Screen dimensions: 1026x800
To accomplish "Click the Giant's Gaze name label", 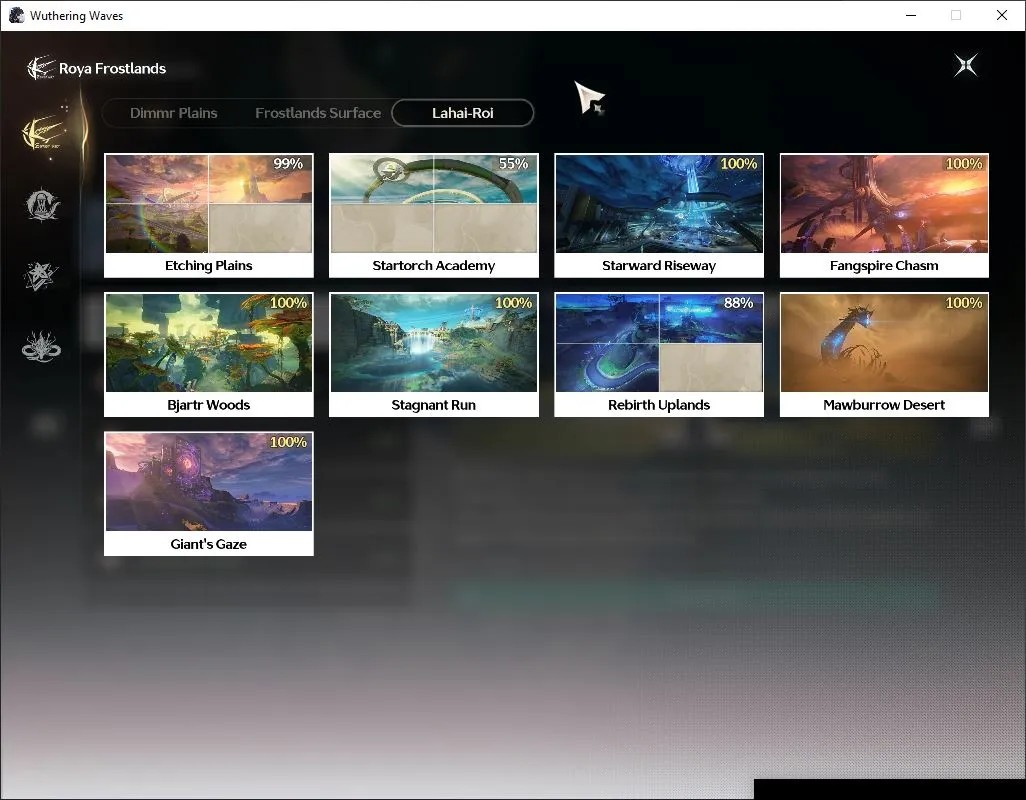I will 209,544.
